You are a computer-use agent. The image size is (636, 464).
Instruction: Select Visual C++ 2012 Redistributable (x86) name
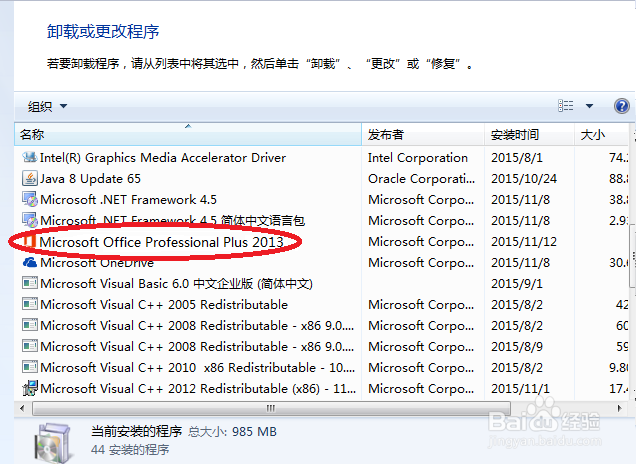[x=198, y=389]
